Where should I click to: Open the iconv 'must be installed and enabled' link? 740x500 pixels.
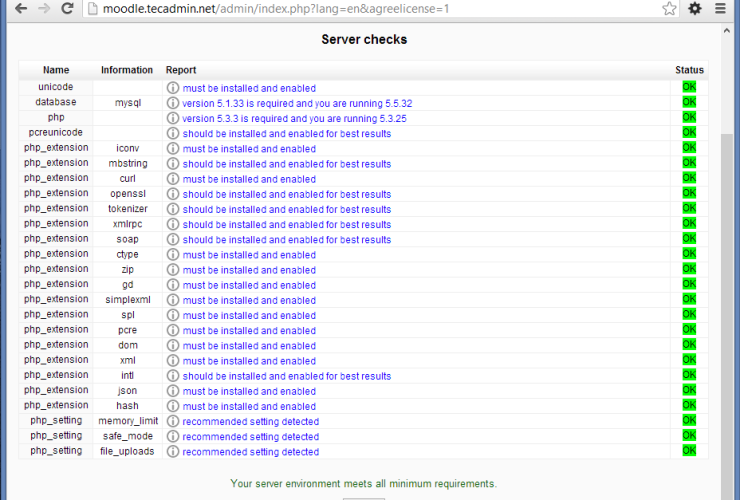coord(249,149)
